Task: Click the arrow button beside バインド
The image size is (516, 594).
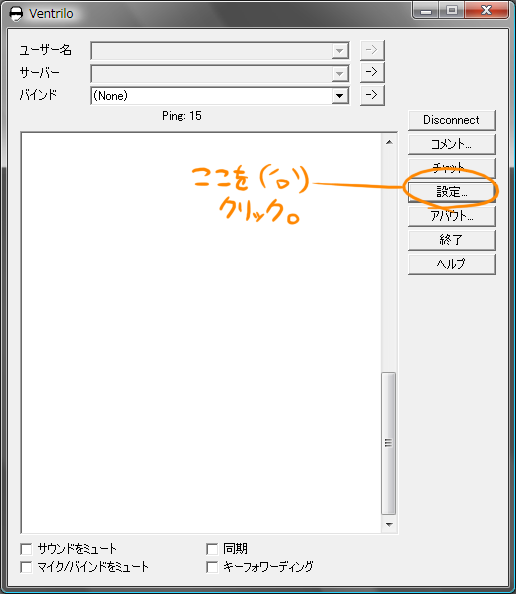Action: (372, 95)
